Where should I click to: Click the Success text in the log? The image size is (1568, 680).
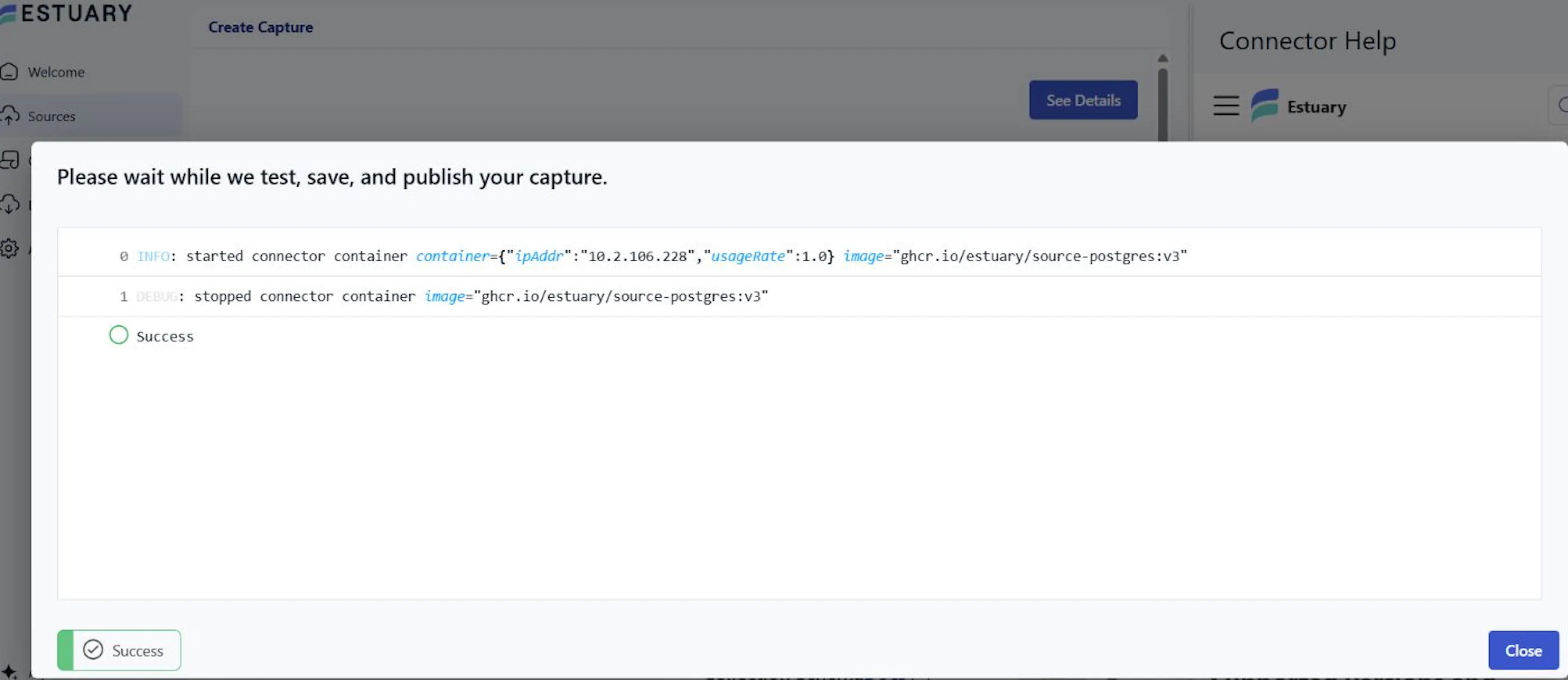(x=165, y=337)
